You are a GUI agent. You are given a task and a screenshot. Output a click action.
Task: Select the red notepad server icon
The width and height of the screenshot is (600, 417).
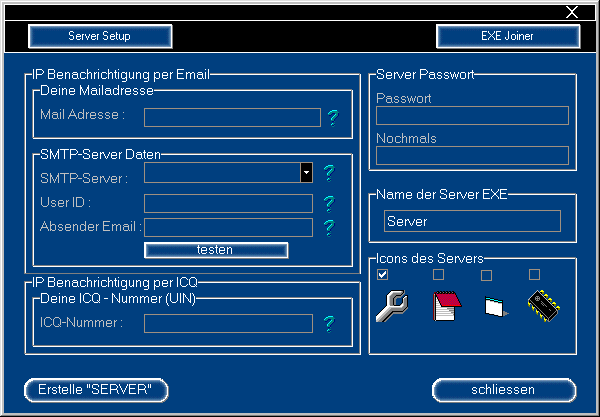point(444,306)
